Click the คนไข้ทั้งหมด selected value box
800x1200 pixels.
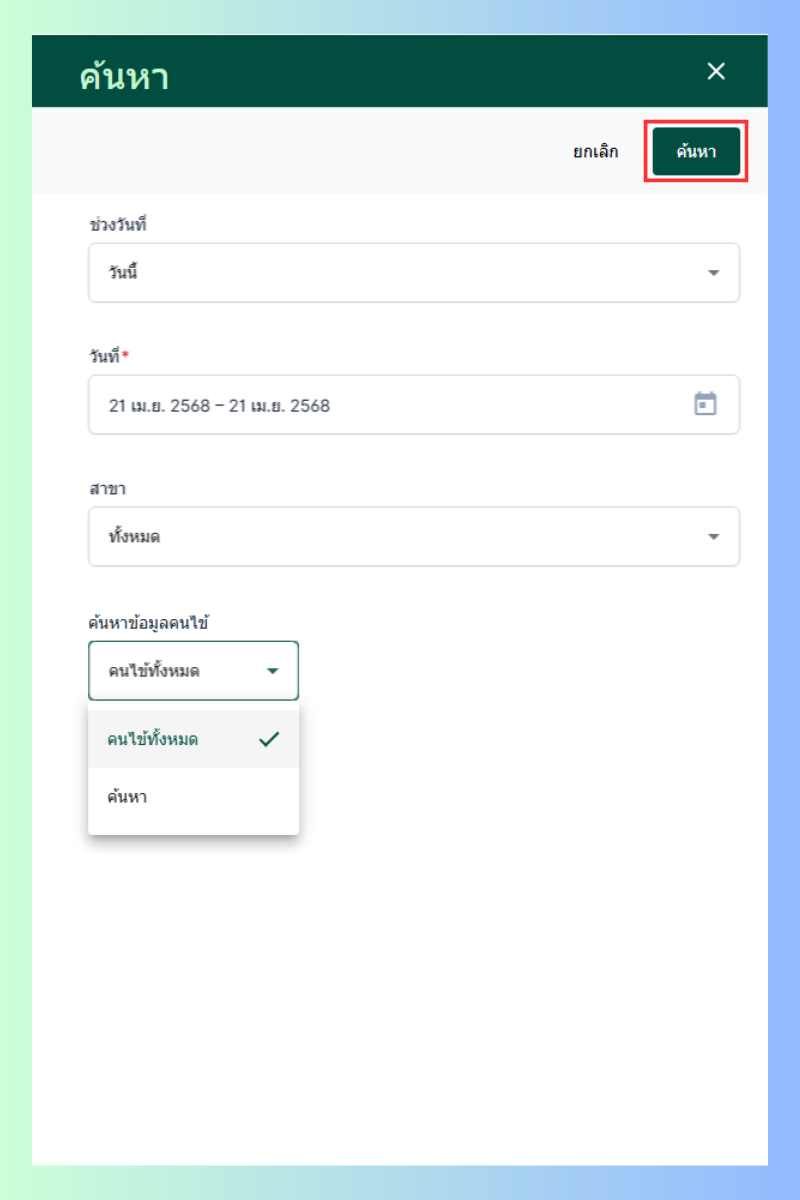(170, 671)
